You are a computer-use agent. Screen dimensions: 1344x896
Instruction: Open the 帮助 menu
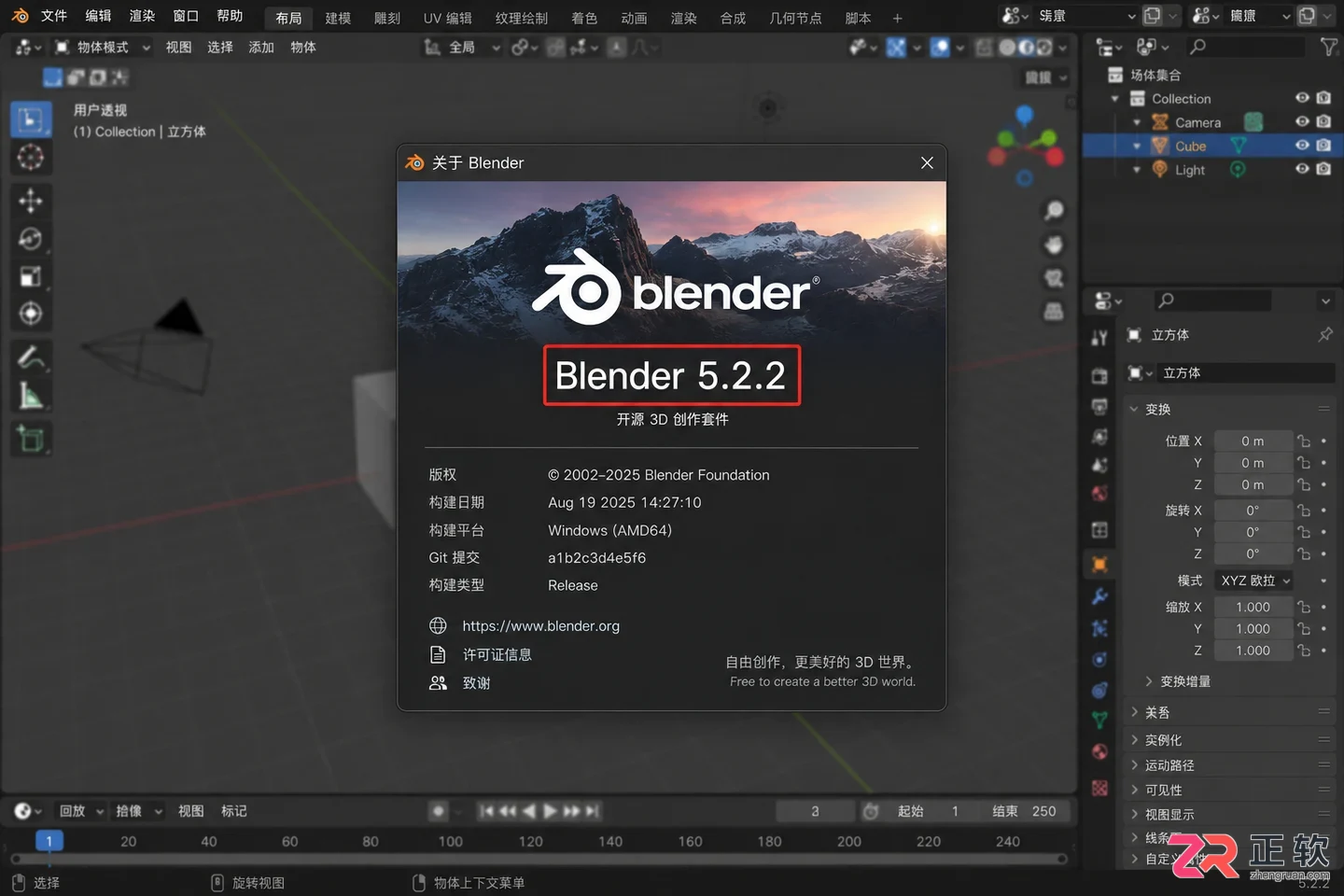click(230, 16)
